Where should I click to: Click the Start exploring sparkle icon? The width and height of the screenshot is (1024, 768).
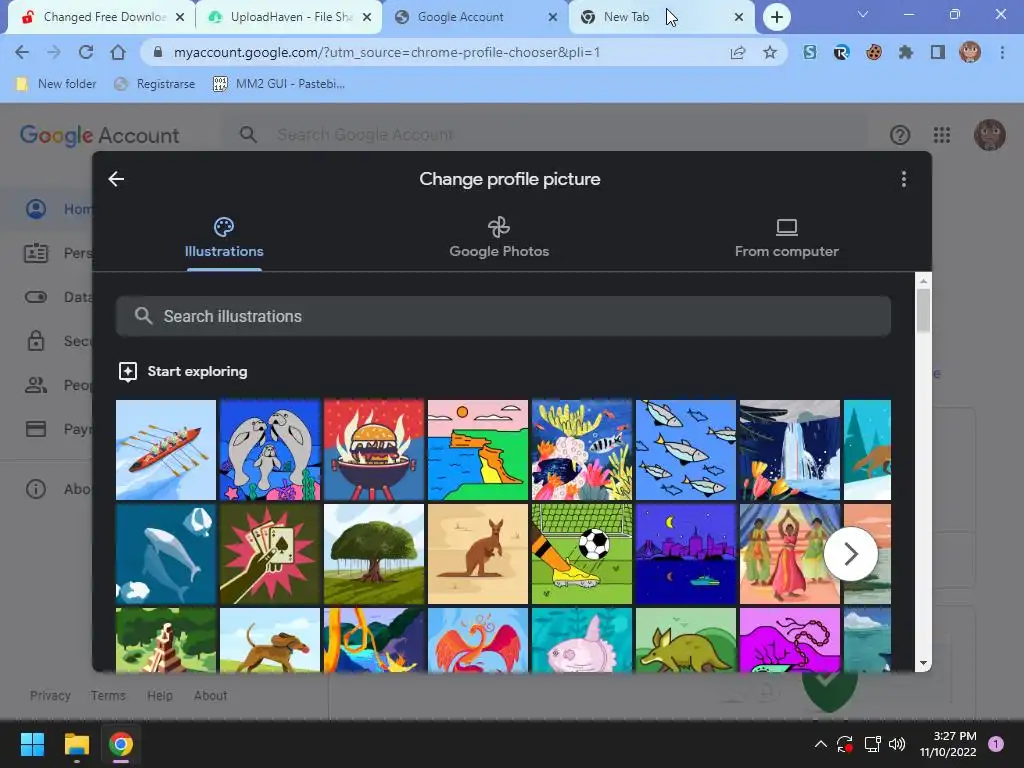(127, 372)
